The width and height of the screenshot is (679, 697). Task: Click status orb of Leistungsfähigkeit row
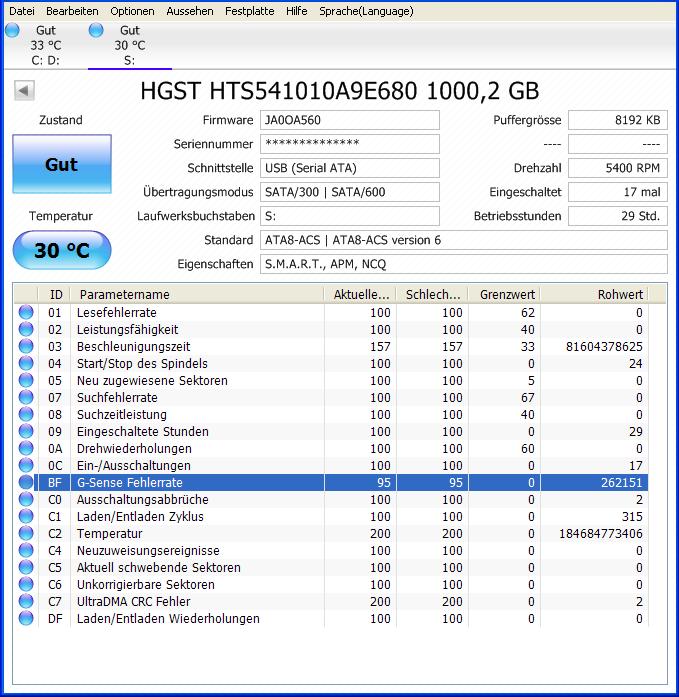[26, 329]
